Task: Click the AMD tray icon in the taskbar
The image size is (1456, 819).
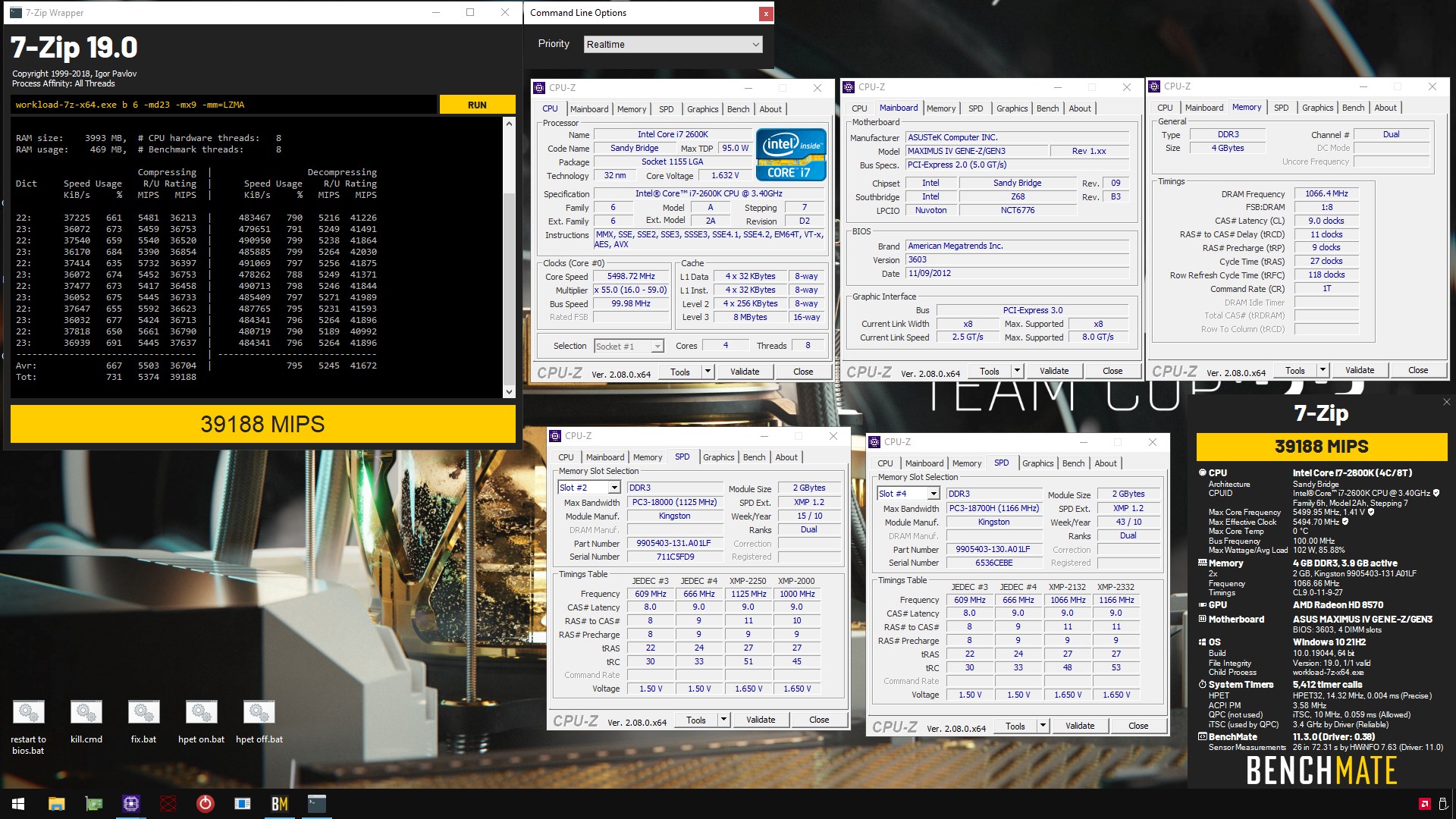Action: tap(1424, 804)
